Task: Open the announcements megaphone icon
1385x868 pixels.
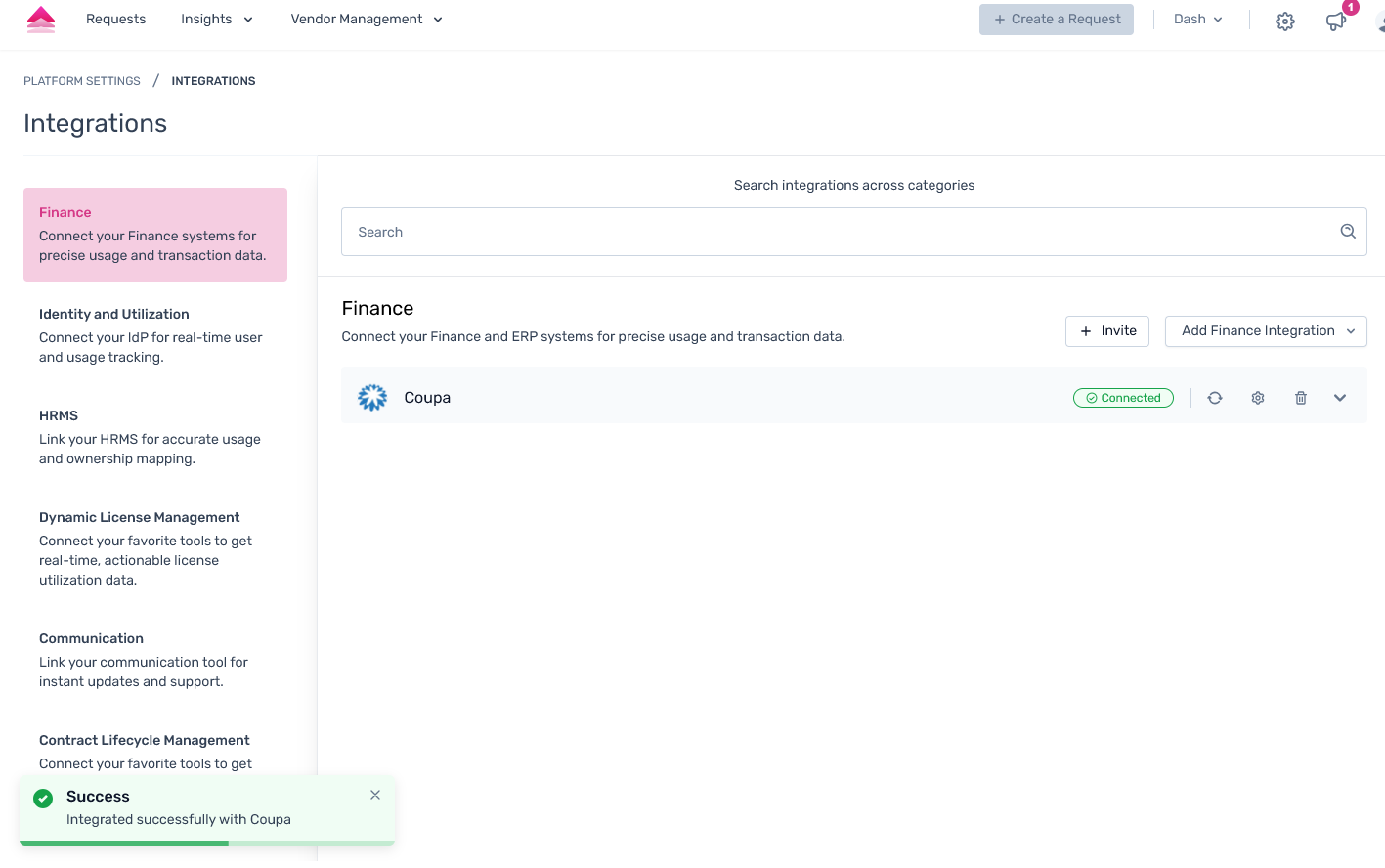Action: (x=1335, y=21)
